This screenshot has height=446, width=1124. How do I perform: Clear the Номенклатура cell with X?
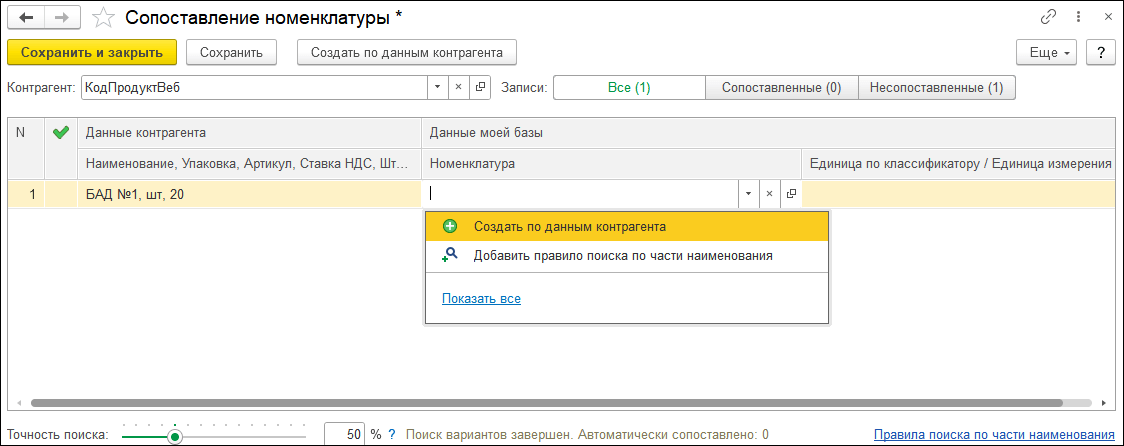tap(769, 194)
